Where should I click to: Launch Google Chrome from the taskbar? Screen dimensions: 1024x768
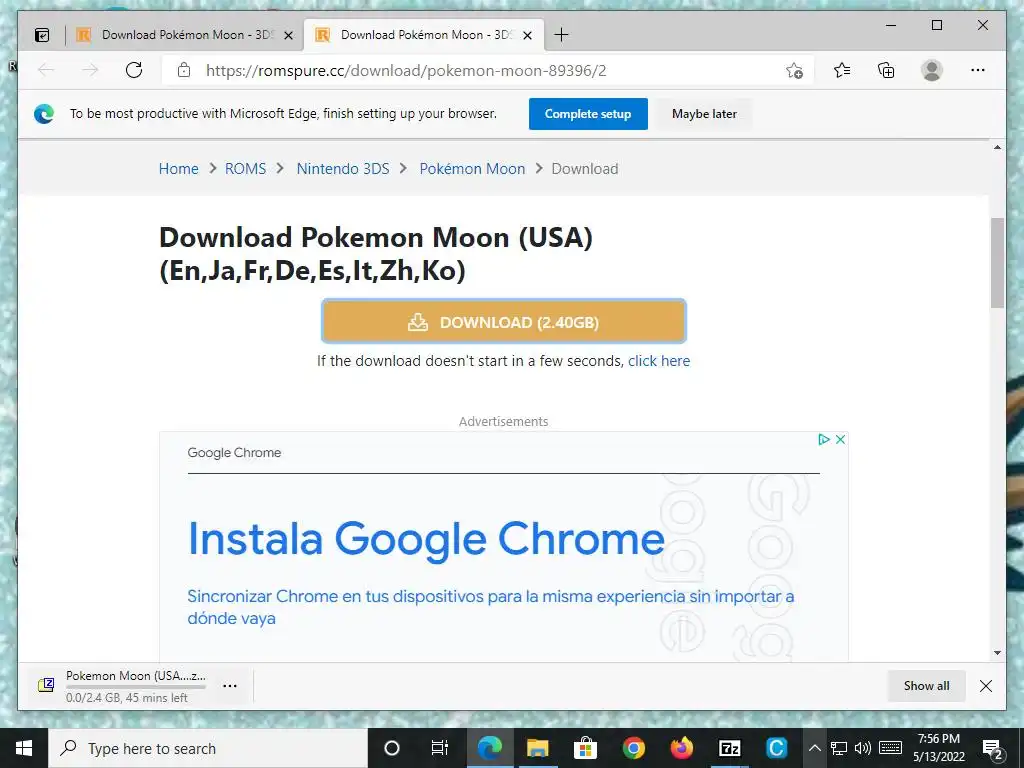[x=633, y=748]
